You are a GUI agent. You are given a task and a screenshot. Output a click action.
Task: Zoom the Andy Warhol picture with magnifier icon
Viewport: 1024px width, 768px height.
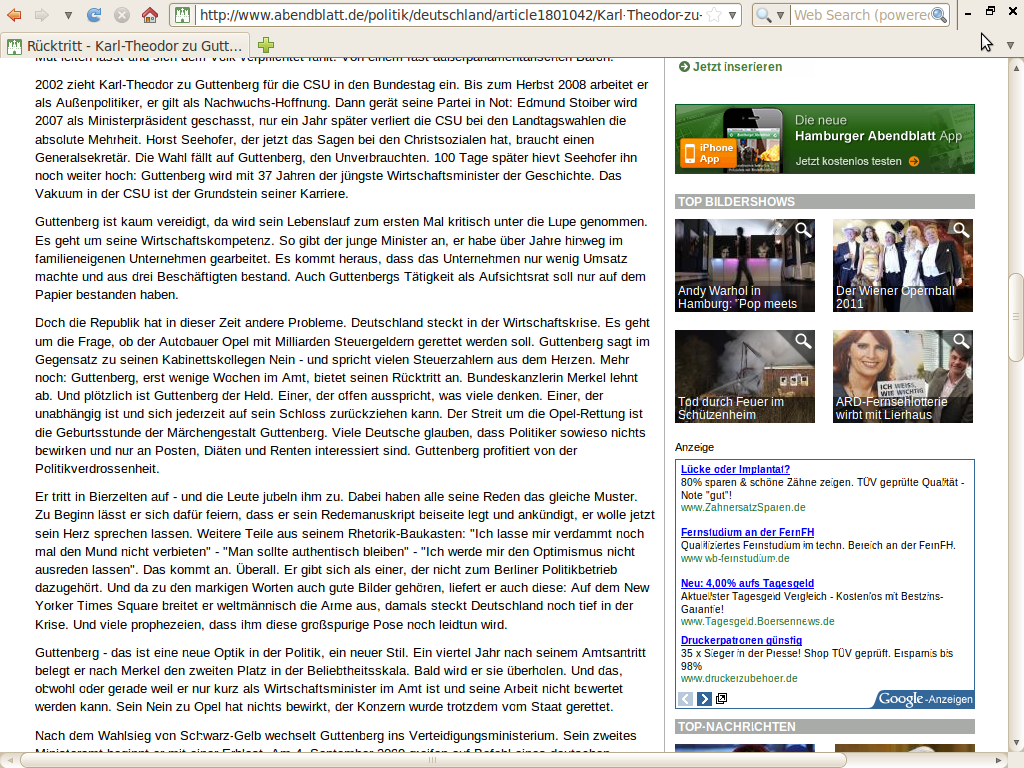pyautogui.click(x=803, y=230)
